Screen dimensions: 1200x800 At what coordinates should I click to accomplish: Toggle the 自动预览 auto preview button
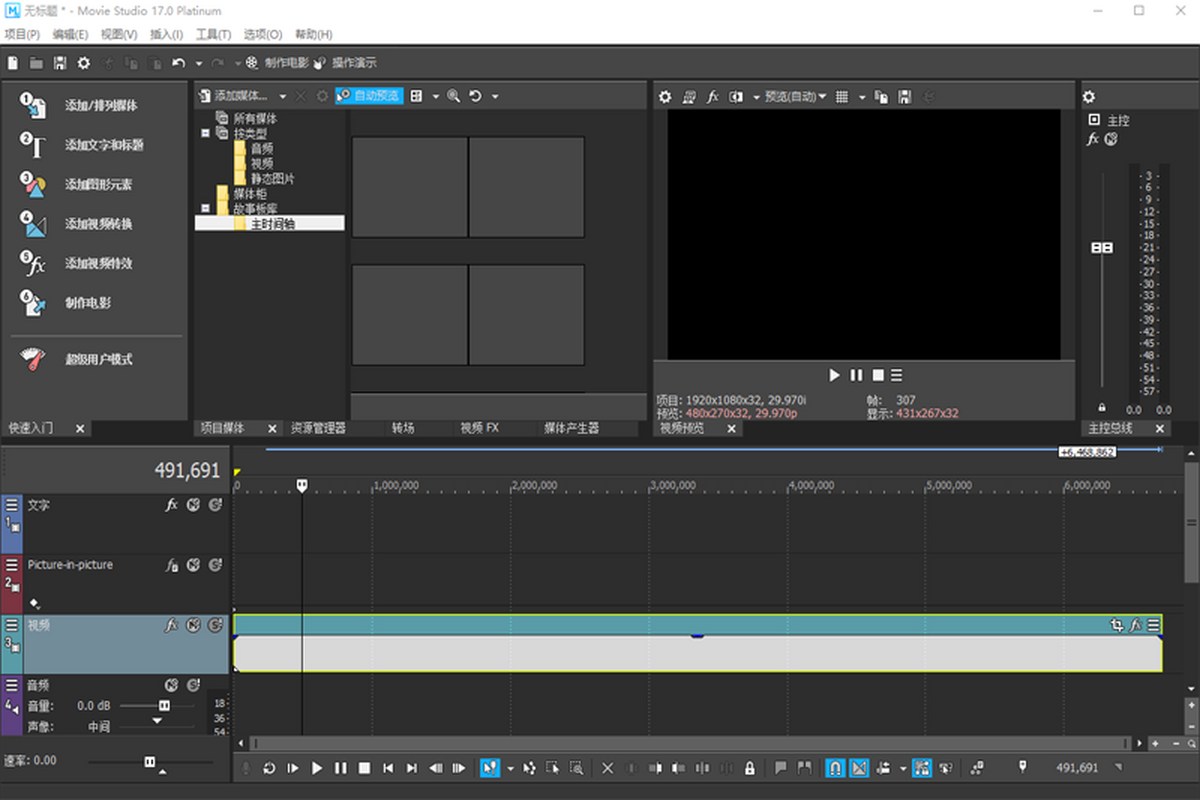369,96
